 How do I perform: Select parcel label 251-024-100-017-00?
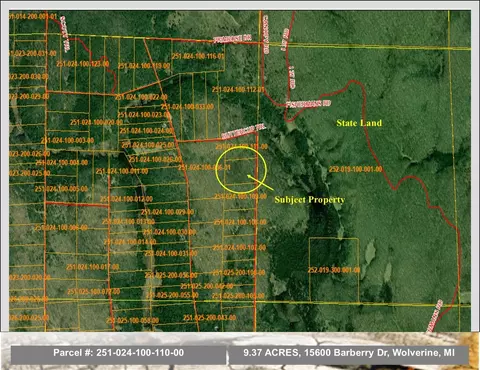pos(93,267)
